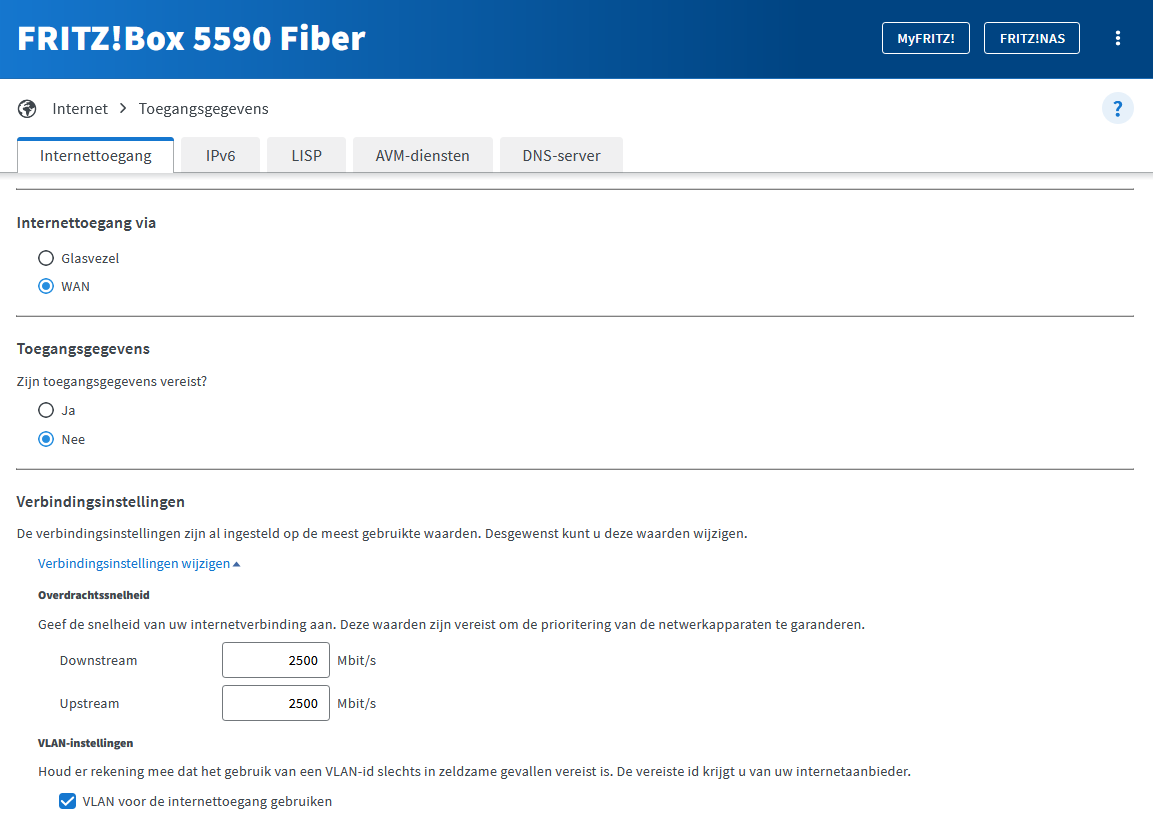This screenshot has height=815, width=1153.
Task: Choose Ja for access credentials required
Action: (x=46, y=410)
